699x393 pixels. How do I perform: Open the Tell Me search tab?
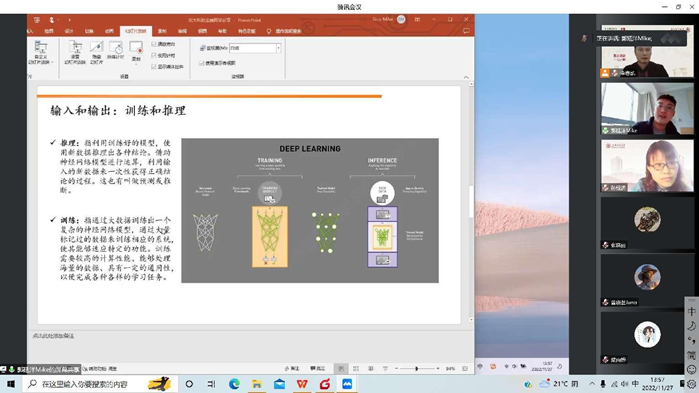(x=284, y=31)
